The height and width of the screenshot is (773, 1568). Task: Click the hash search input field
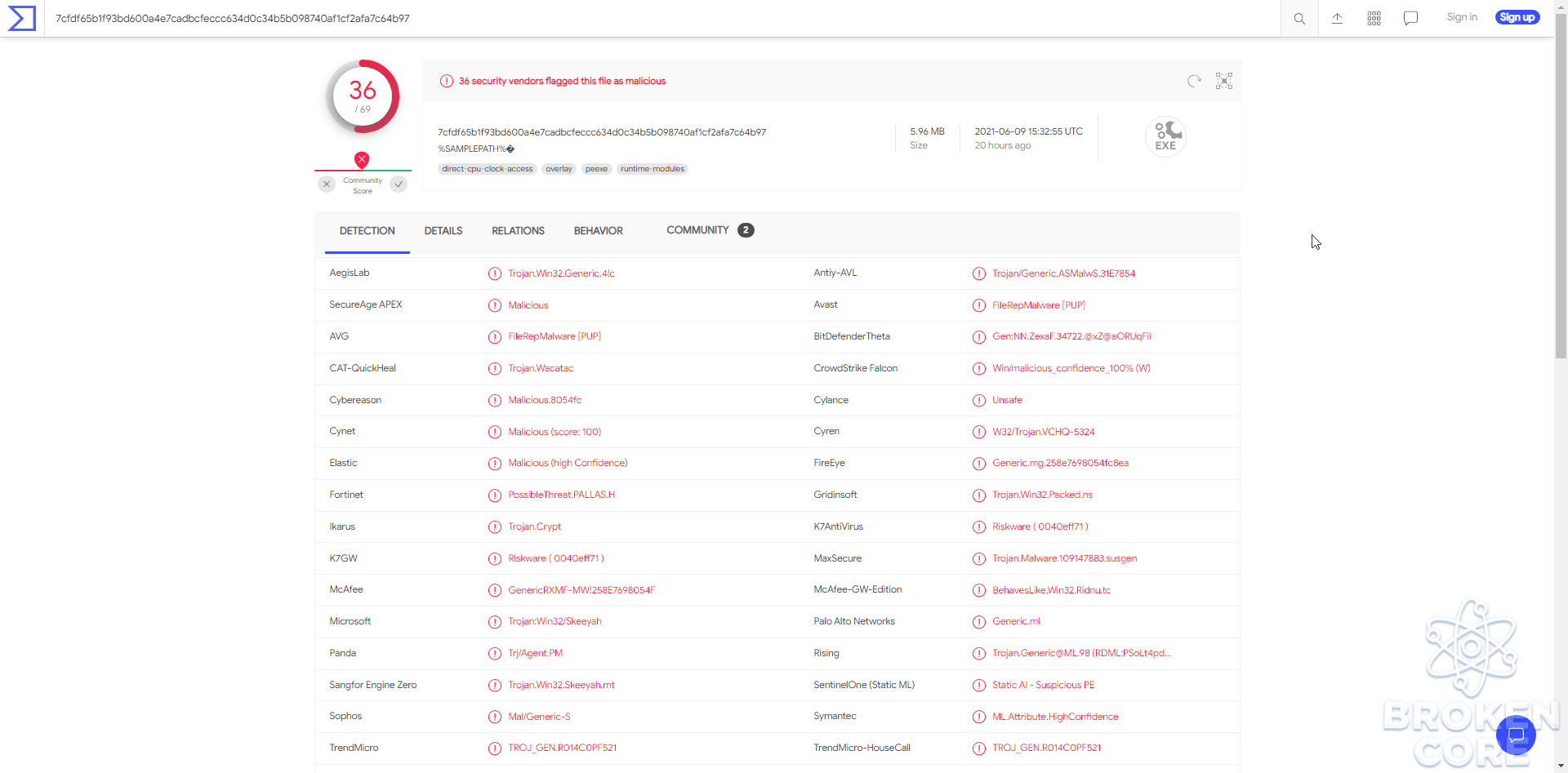pos(661,18)
